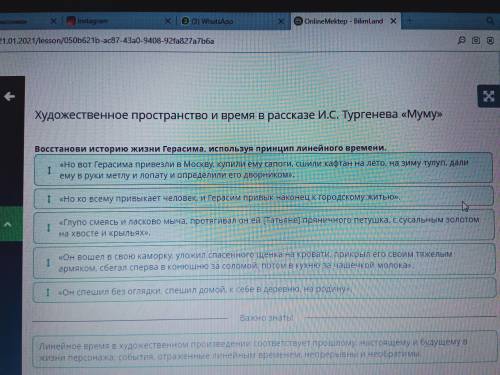The image size is (500, 375).
Task: Close the WhatsApp tab
Action: 281,21
